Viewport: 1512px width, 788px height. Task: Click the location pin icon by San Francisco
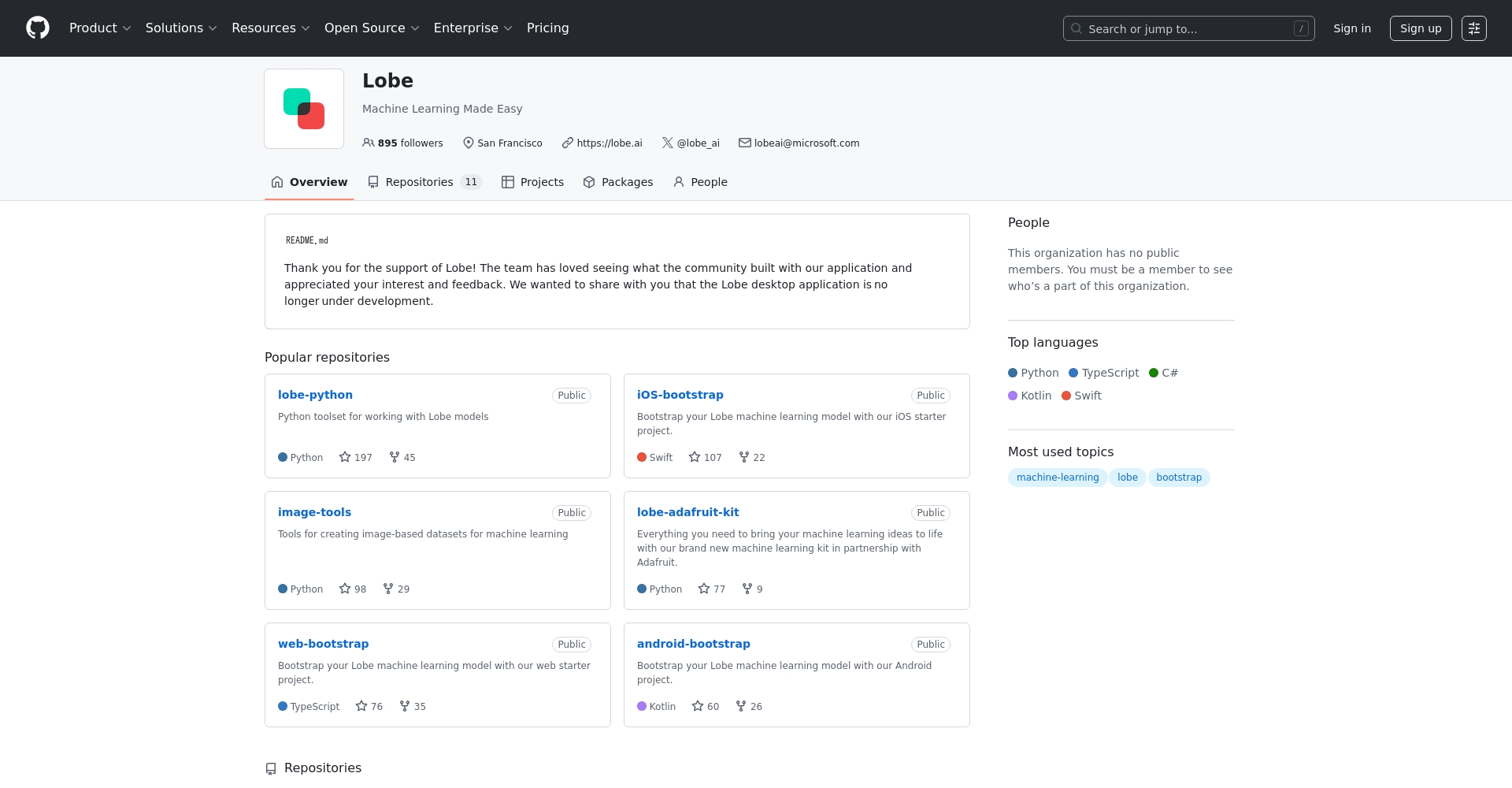coord(469,143)
